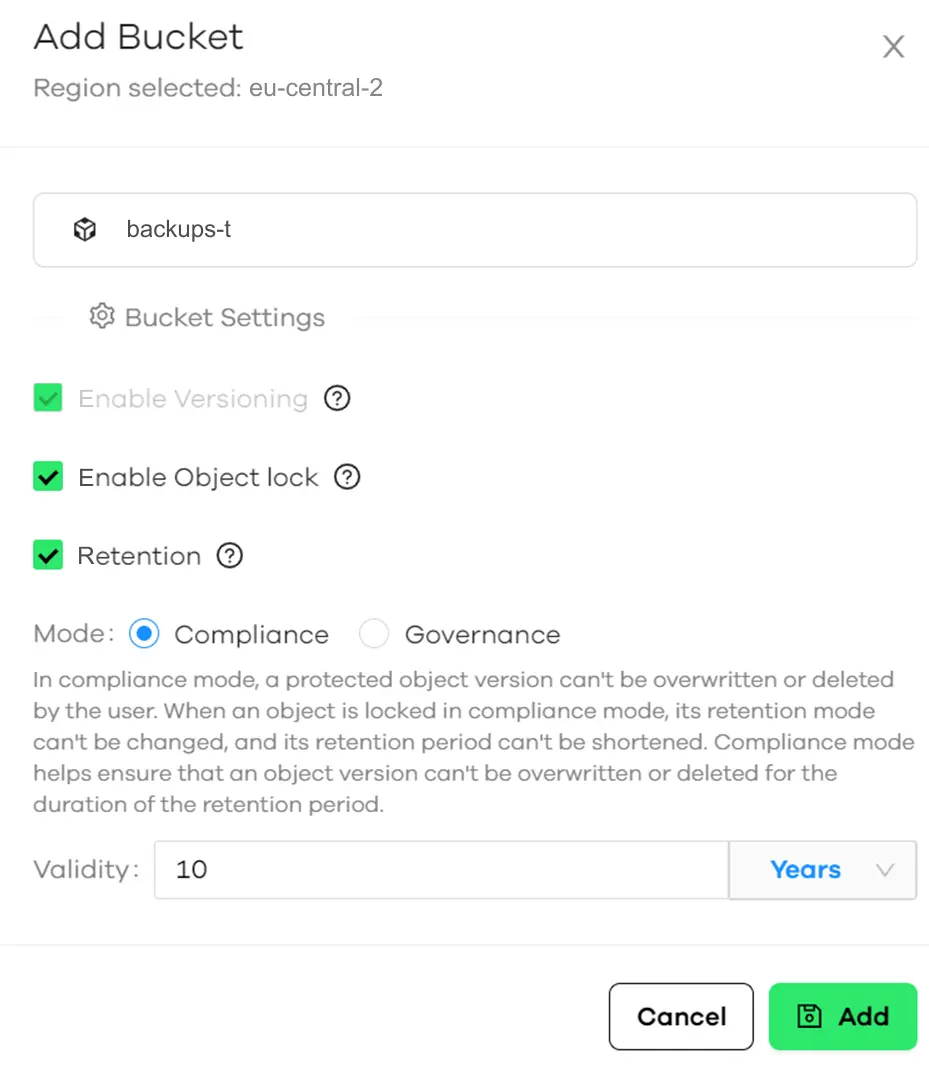Click the gear icon next to Bucket Settings

click(x=101, y=315)
